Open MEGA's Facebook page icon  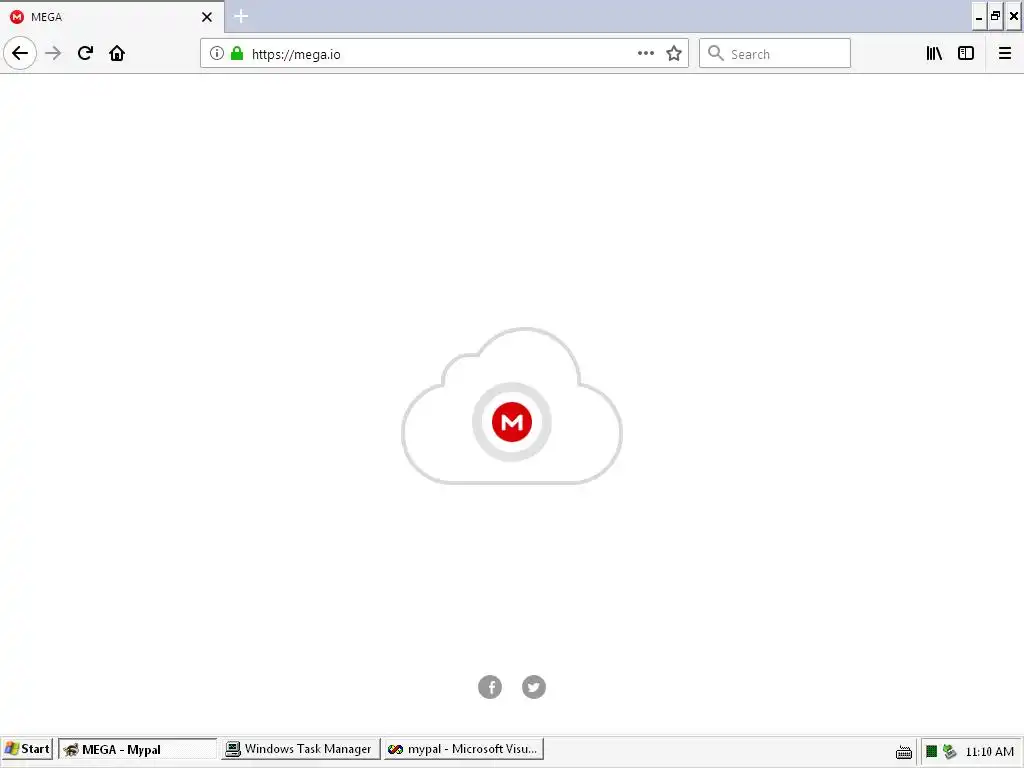pyautogui.click(x=490, y=687)
